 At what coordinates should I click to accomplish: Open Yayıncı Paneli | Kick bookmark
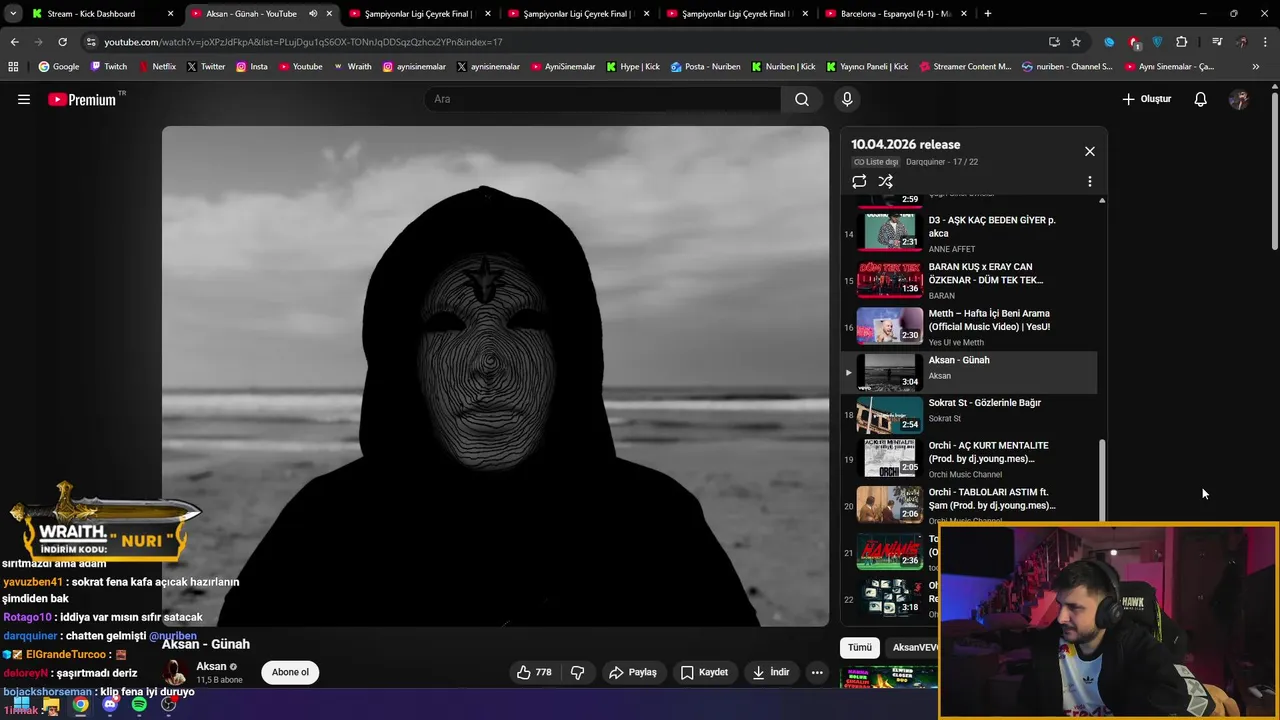(867, 66)
